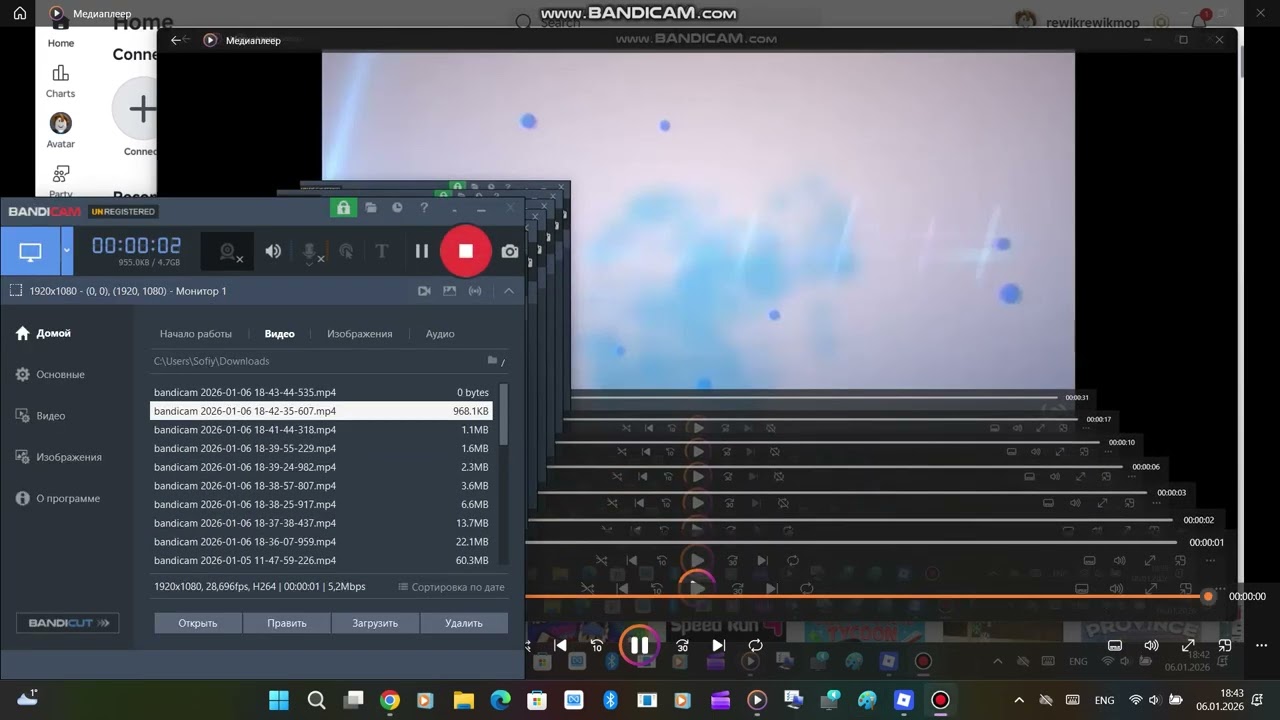
Task: Launch Bandicut from the Bandicam panel
Action: pos(68,623)
